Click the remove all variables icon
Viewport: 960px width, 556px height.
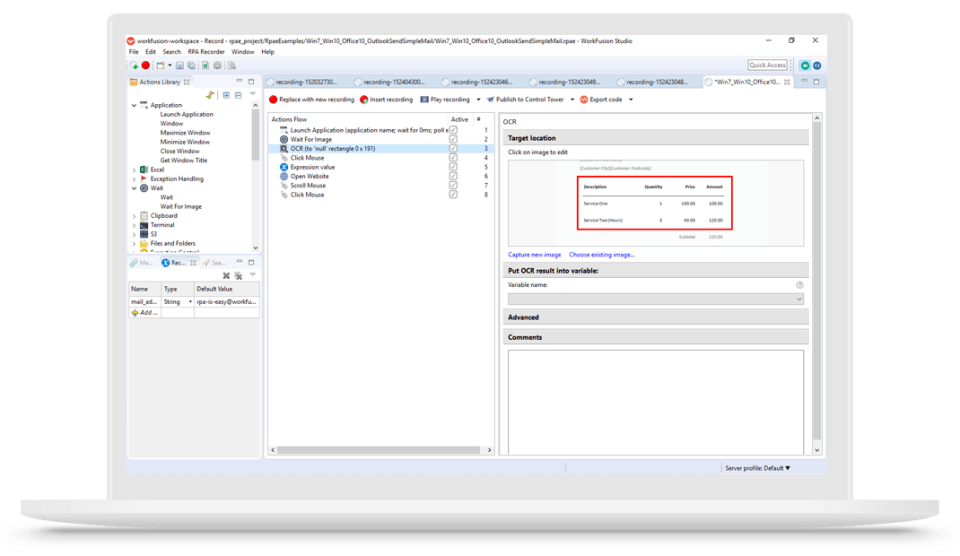(x=238, y=276)
